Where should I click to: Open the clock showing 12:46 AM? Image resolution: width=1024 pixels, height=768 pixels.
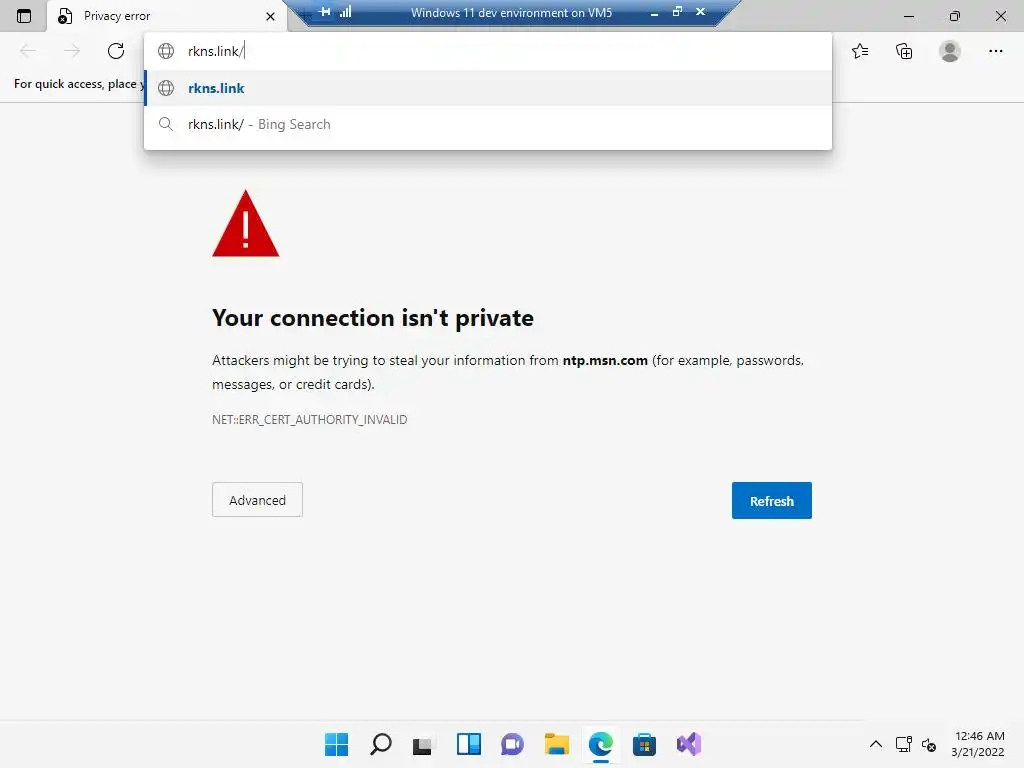point(978,744)
